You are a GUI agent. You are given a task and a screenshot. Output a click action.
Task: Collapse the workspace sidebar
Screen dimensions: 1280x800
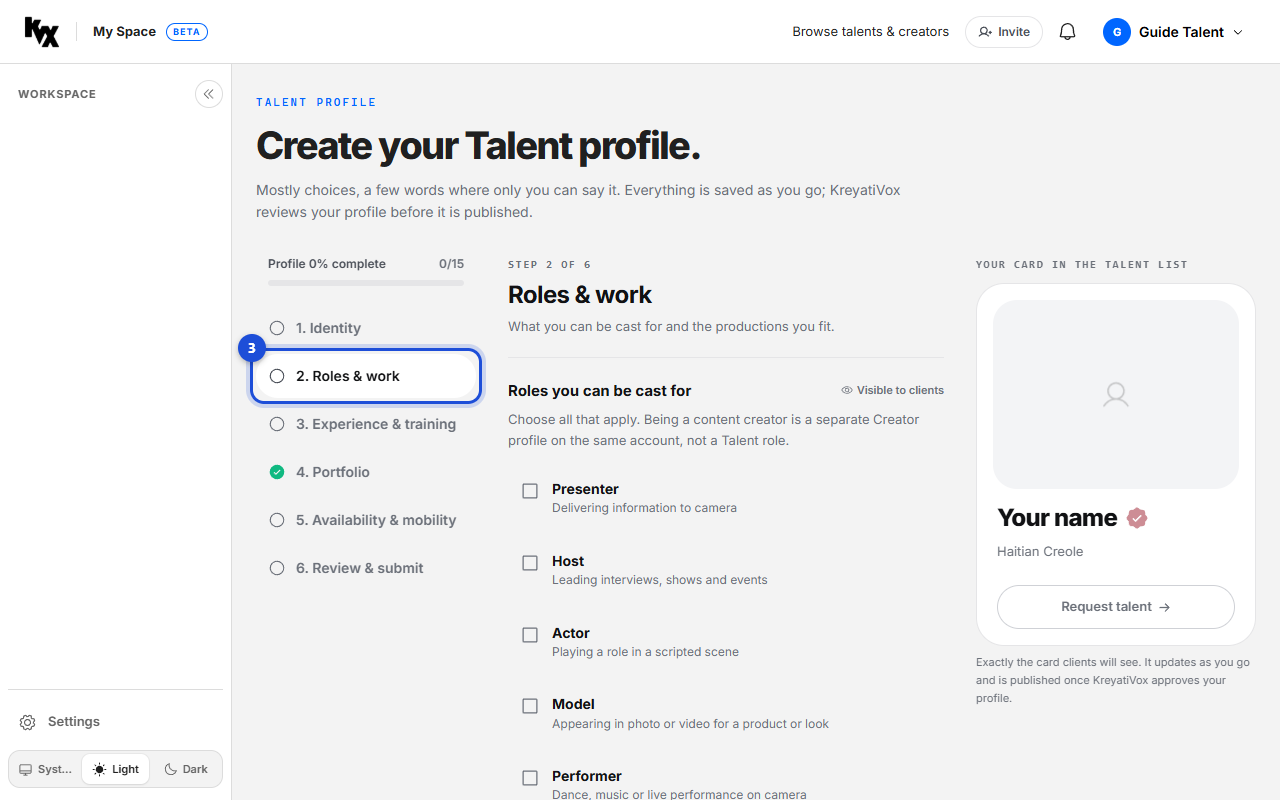pos(209,94)
